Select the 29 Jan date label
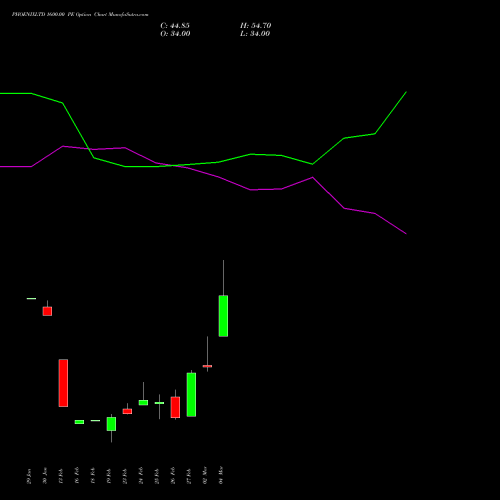The height and width of the screenshot is (500, 500). click(x=29, y=476)
